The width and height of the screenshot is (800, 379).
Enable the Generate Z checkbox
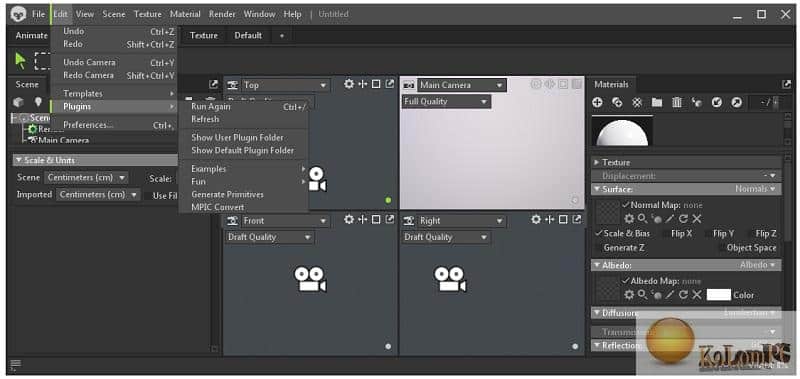[x=599, y=247]
